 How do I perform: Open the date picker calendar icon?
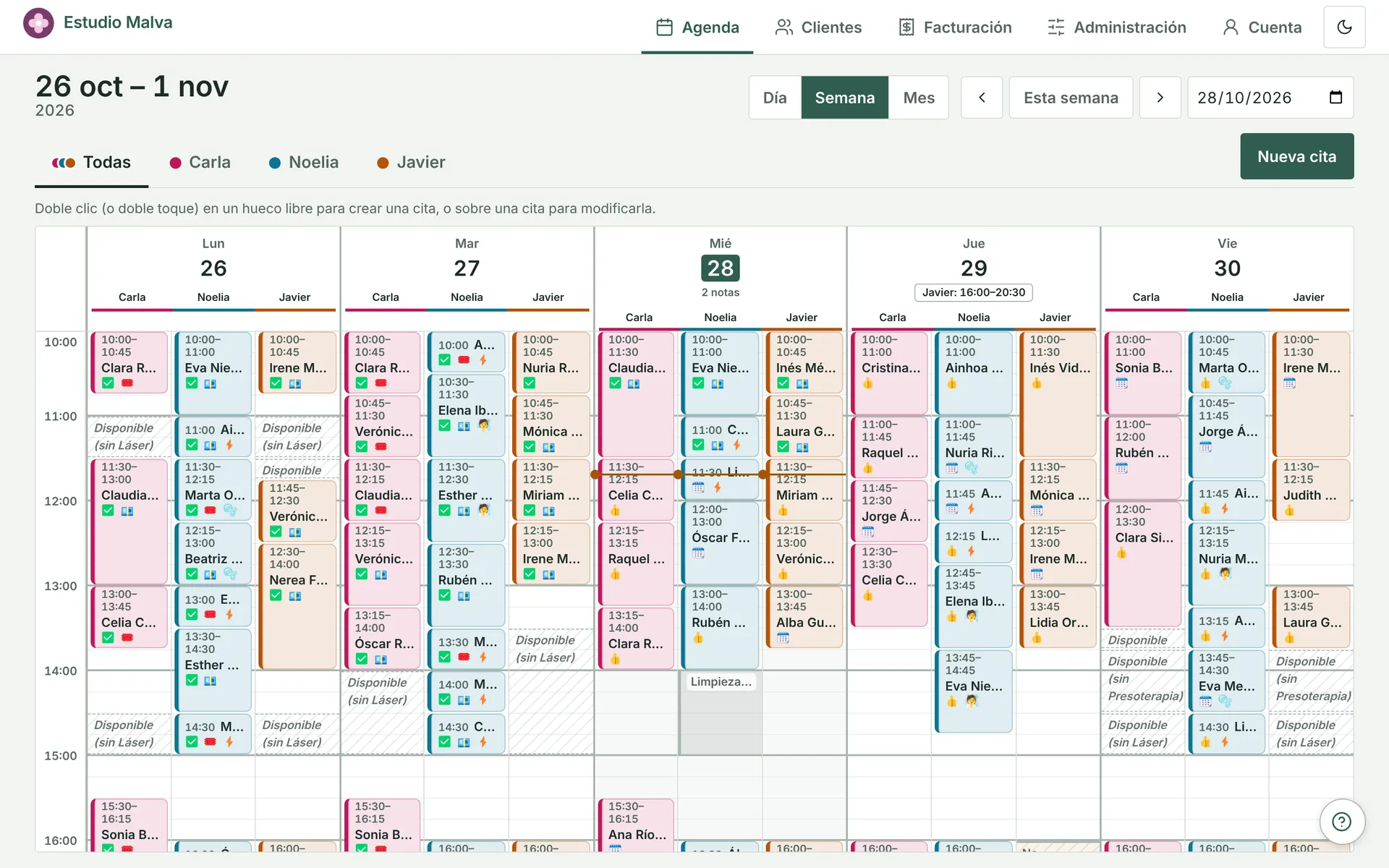coord(1336,98)
